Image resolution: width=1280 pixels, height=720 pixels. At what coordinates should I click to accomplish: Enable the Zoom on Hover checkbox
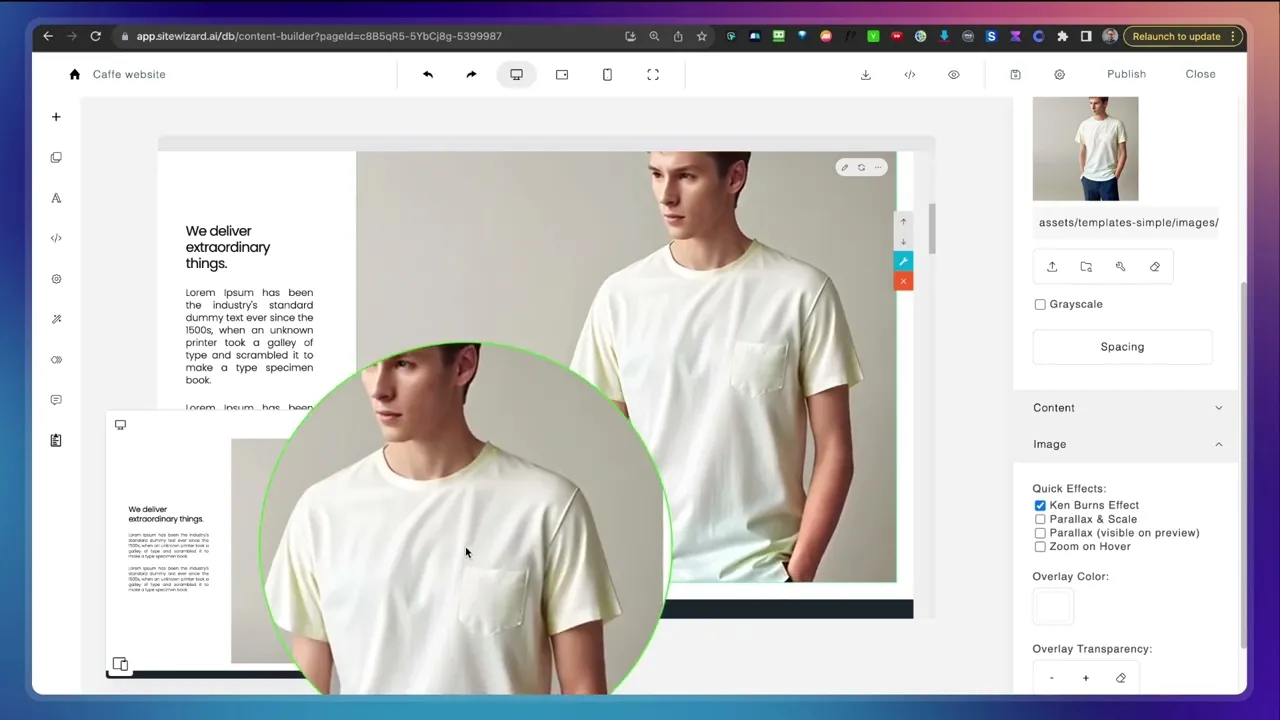point(1040,547)
